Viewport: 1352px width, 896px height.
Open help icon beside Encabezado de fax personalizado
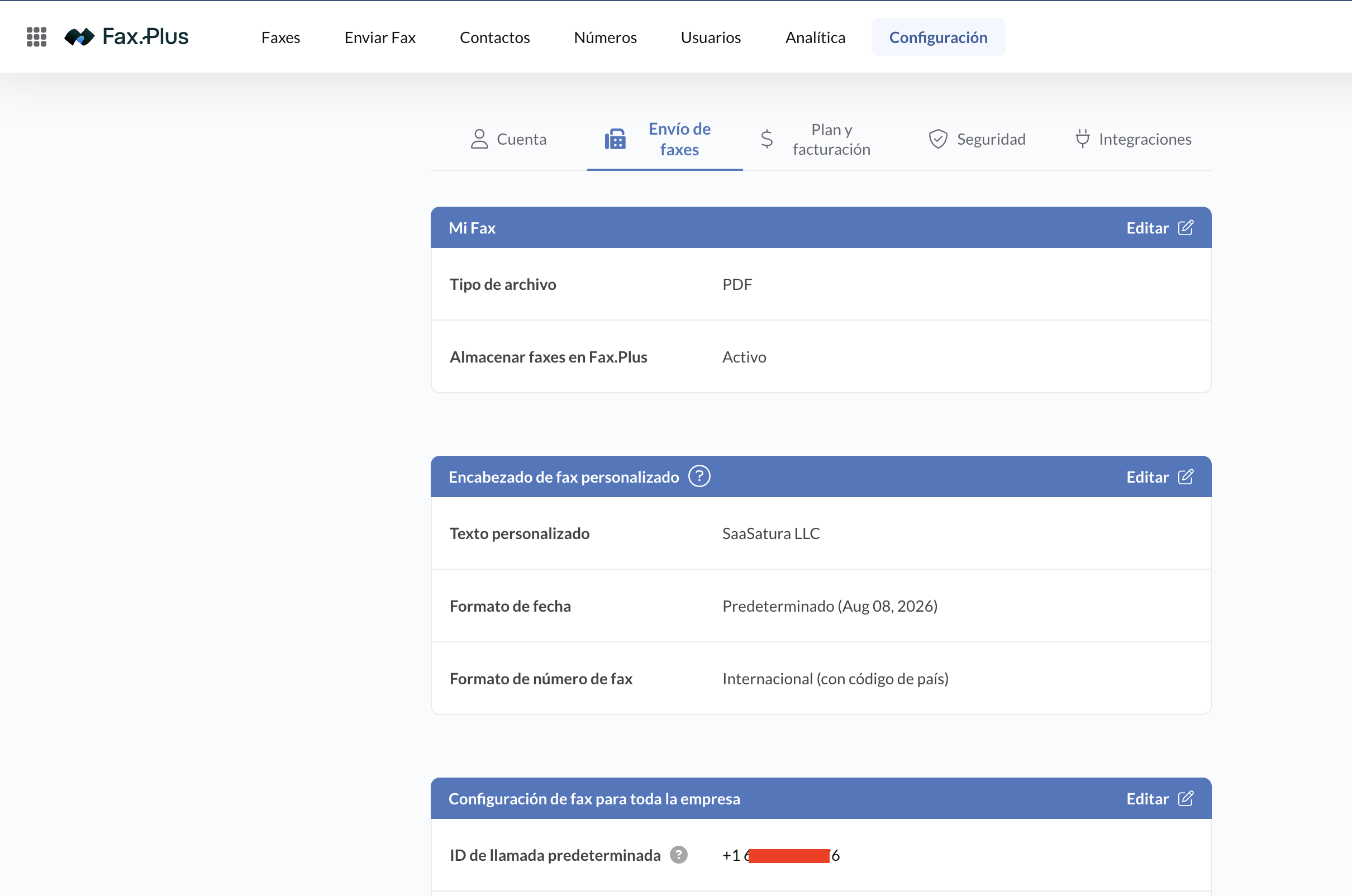coord(699,476)
